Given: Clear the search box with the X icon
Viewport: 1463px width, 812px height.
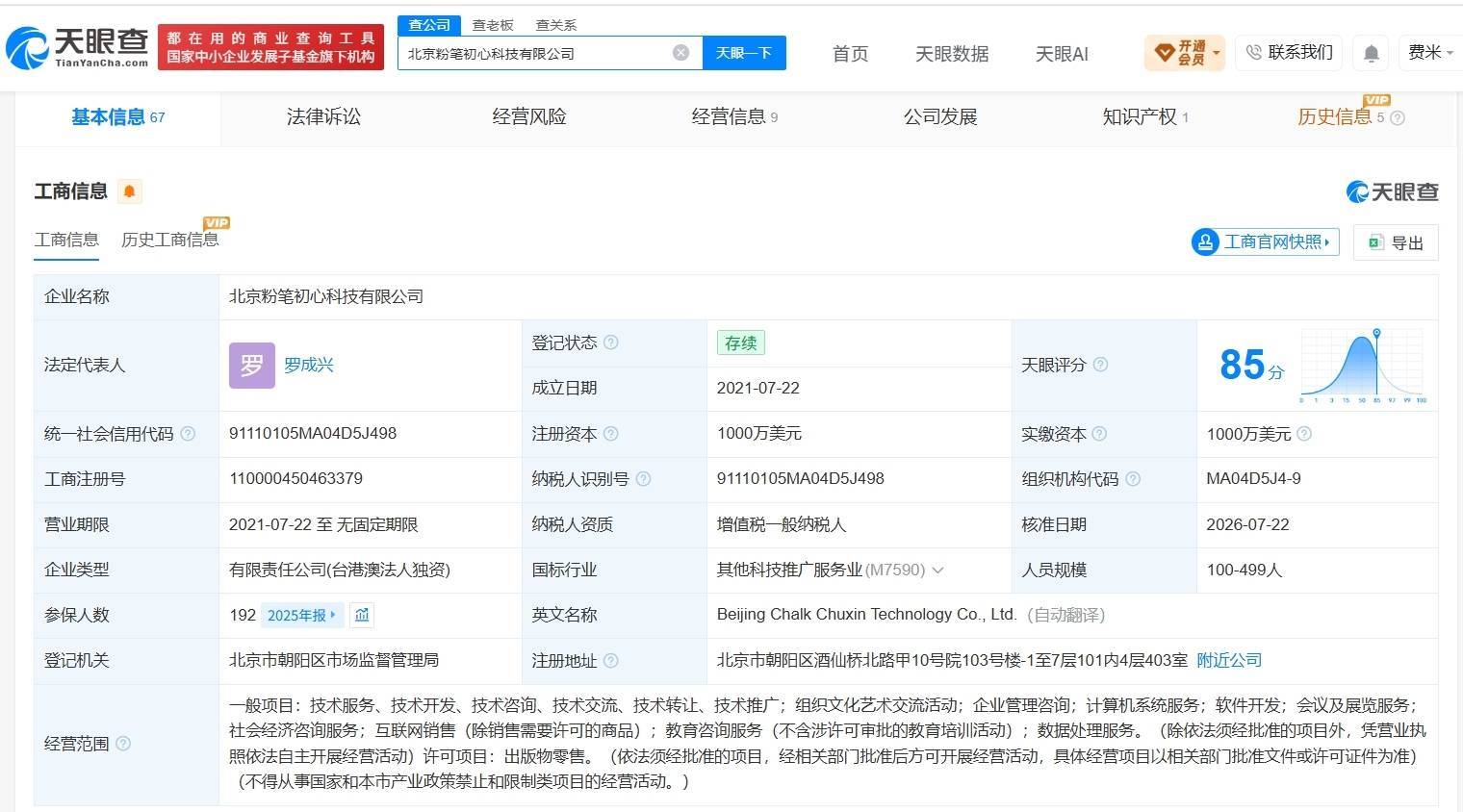Looking at the screenshot, I should (x=680, y=53).
